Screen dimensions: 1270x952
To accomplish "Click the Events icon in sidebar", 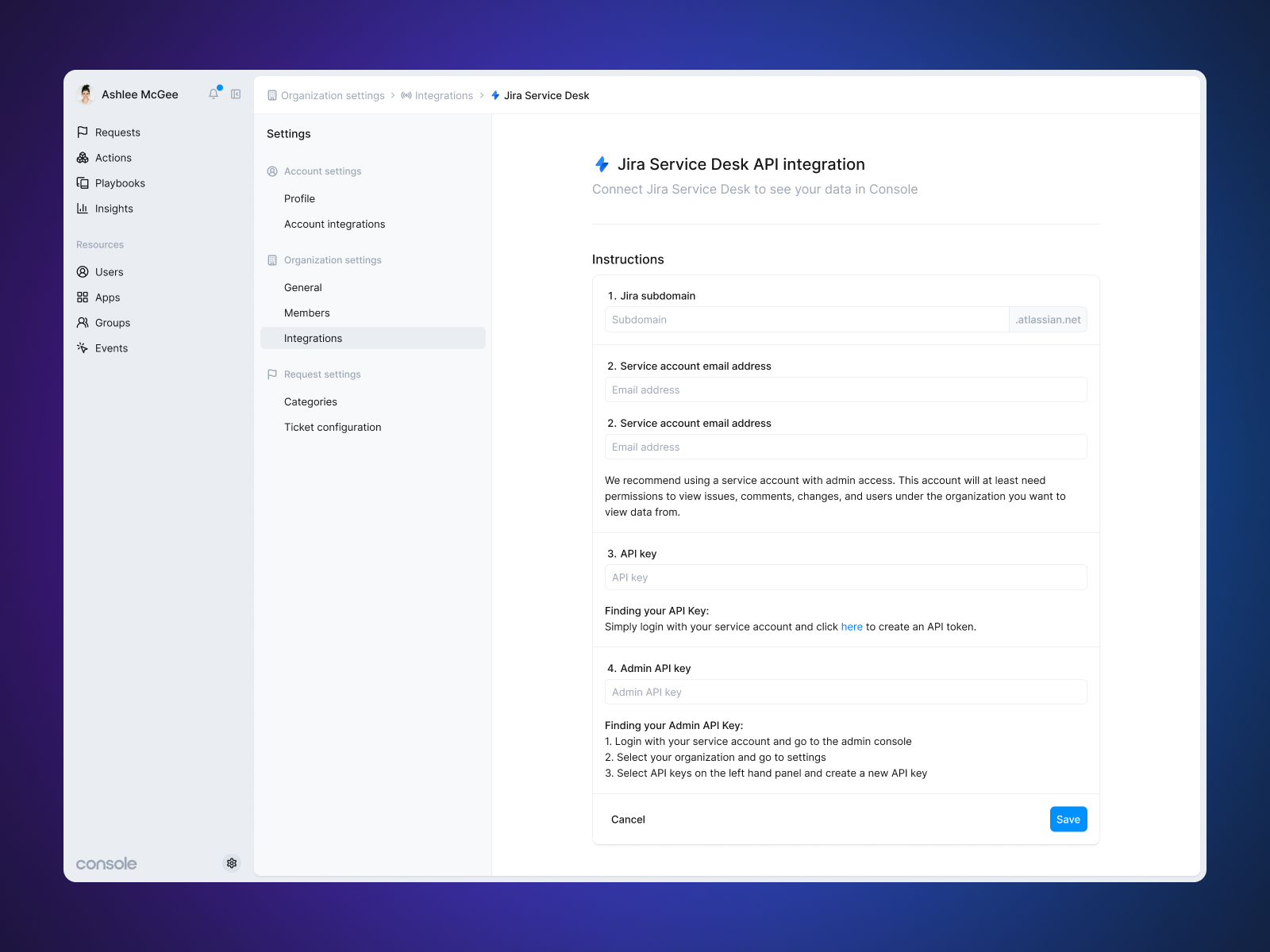I will coord(83,348).
